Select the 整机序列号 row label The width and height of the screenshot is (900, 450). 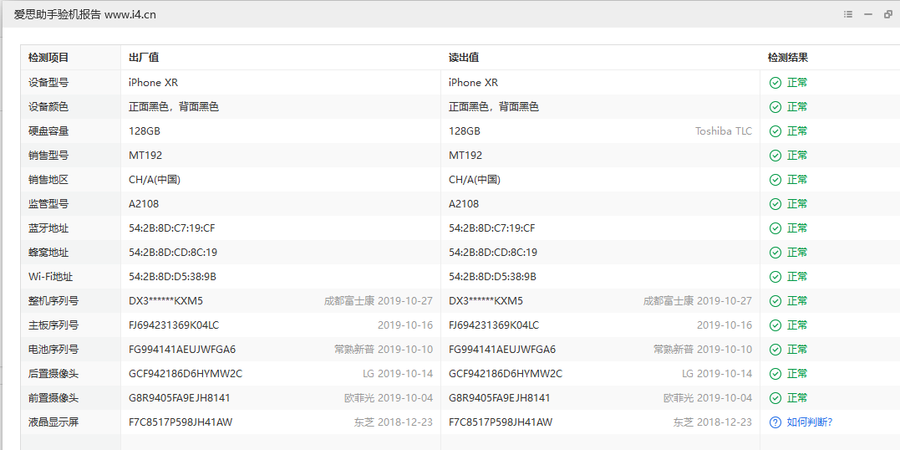54,301
